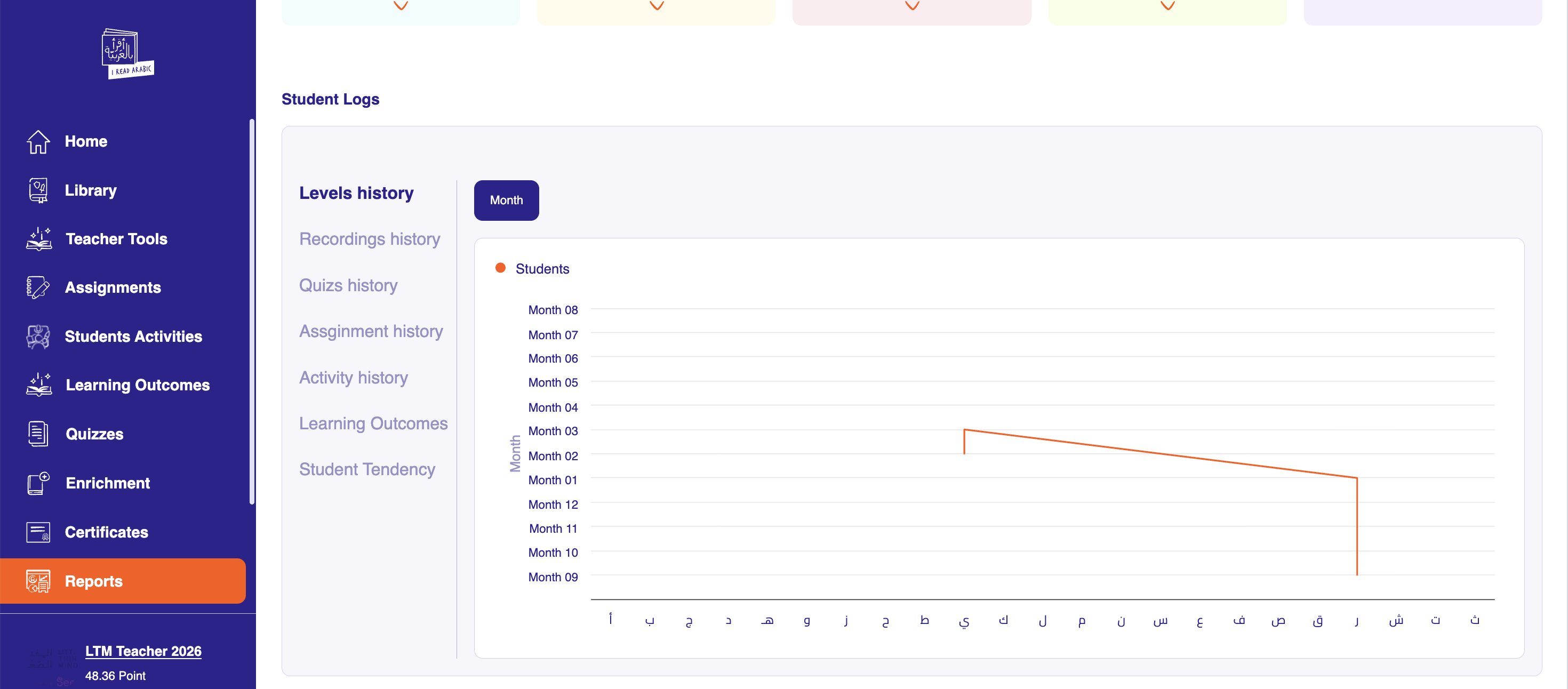1568x689 pixels.
Task: Click the I Read Arabic logo
Action: click(x=126, y=53)
